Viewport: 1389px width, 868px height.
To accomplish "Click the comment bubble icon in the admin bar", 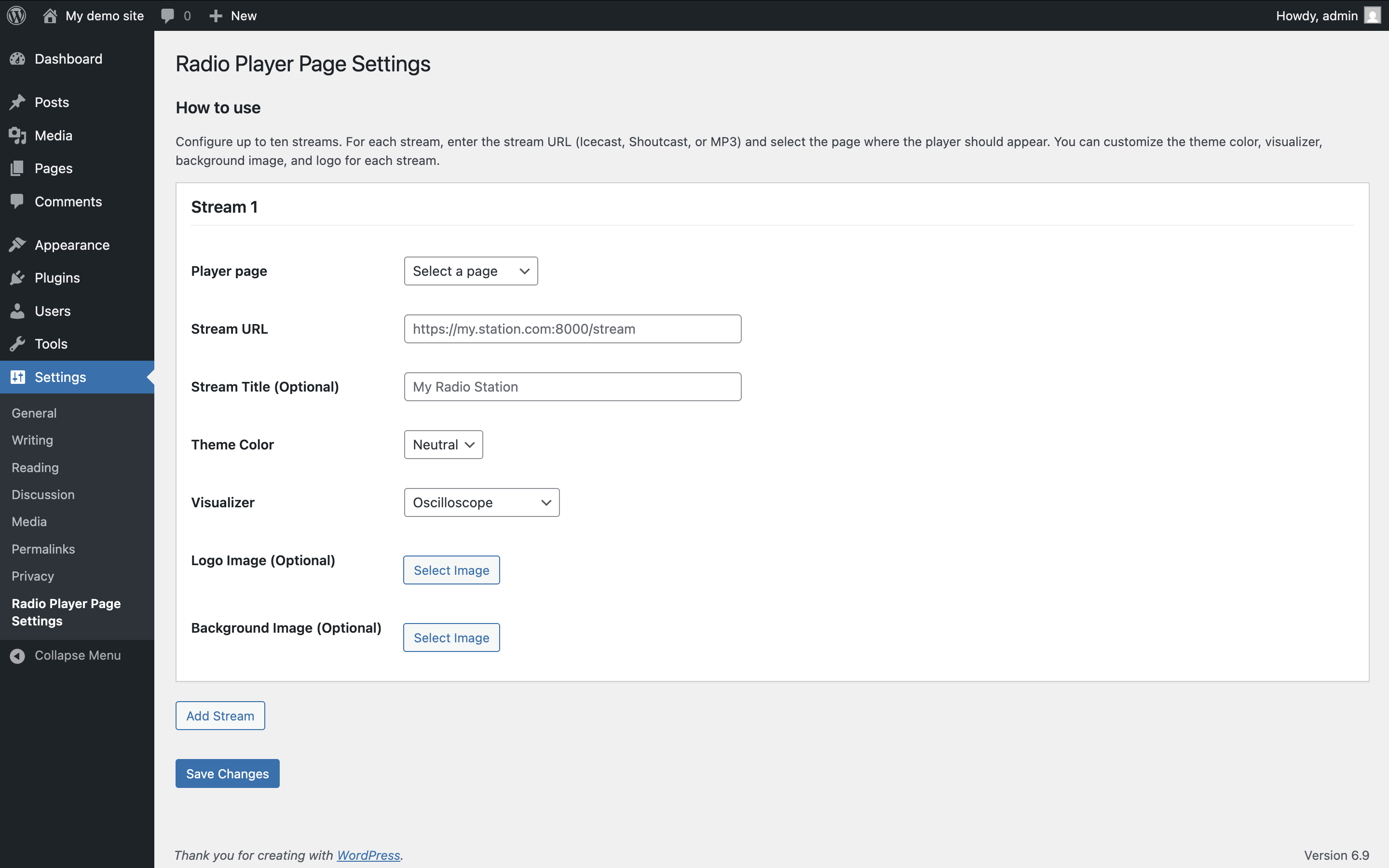I will pos(168,15).
